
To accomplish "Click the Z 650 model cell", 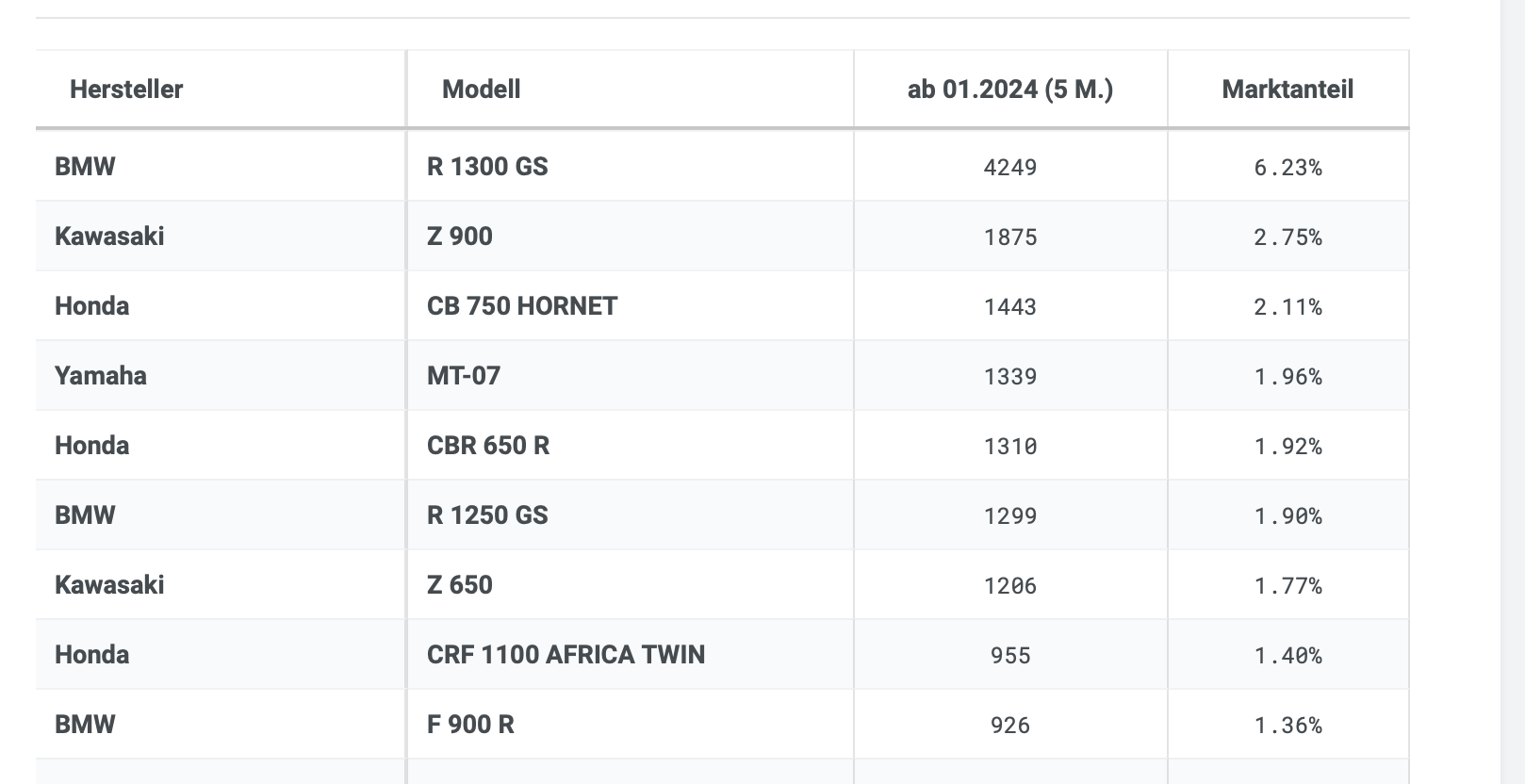I will click(x=460, y=585).
